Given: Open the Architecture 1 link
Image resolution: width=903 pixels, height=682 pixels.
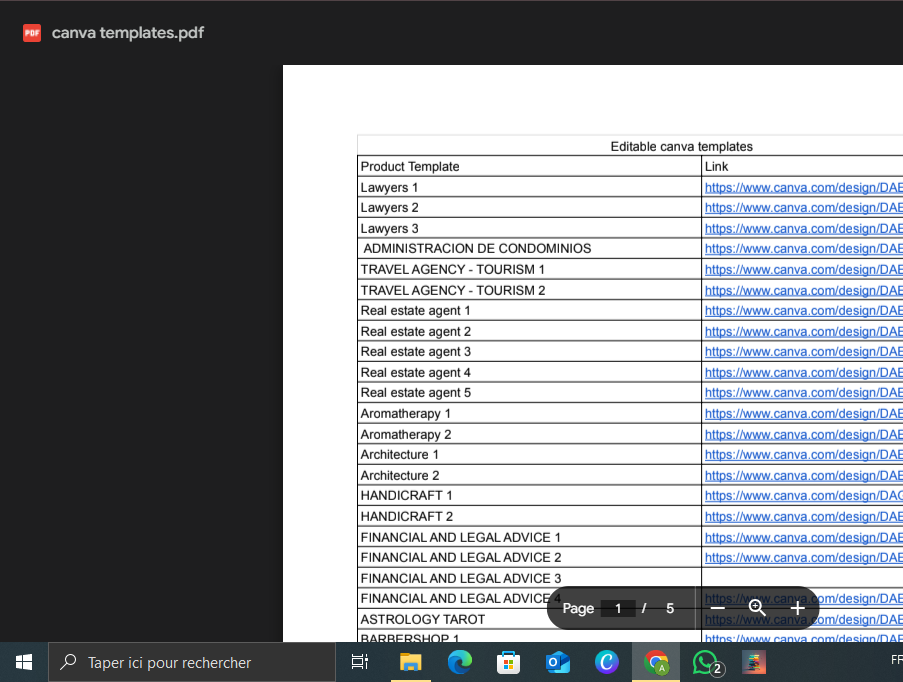Looking at the screenshot, I should click(804, 455).
